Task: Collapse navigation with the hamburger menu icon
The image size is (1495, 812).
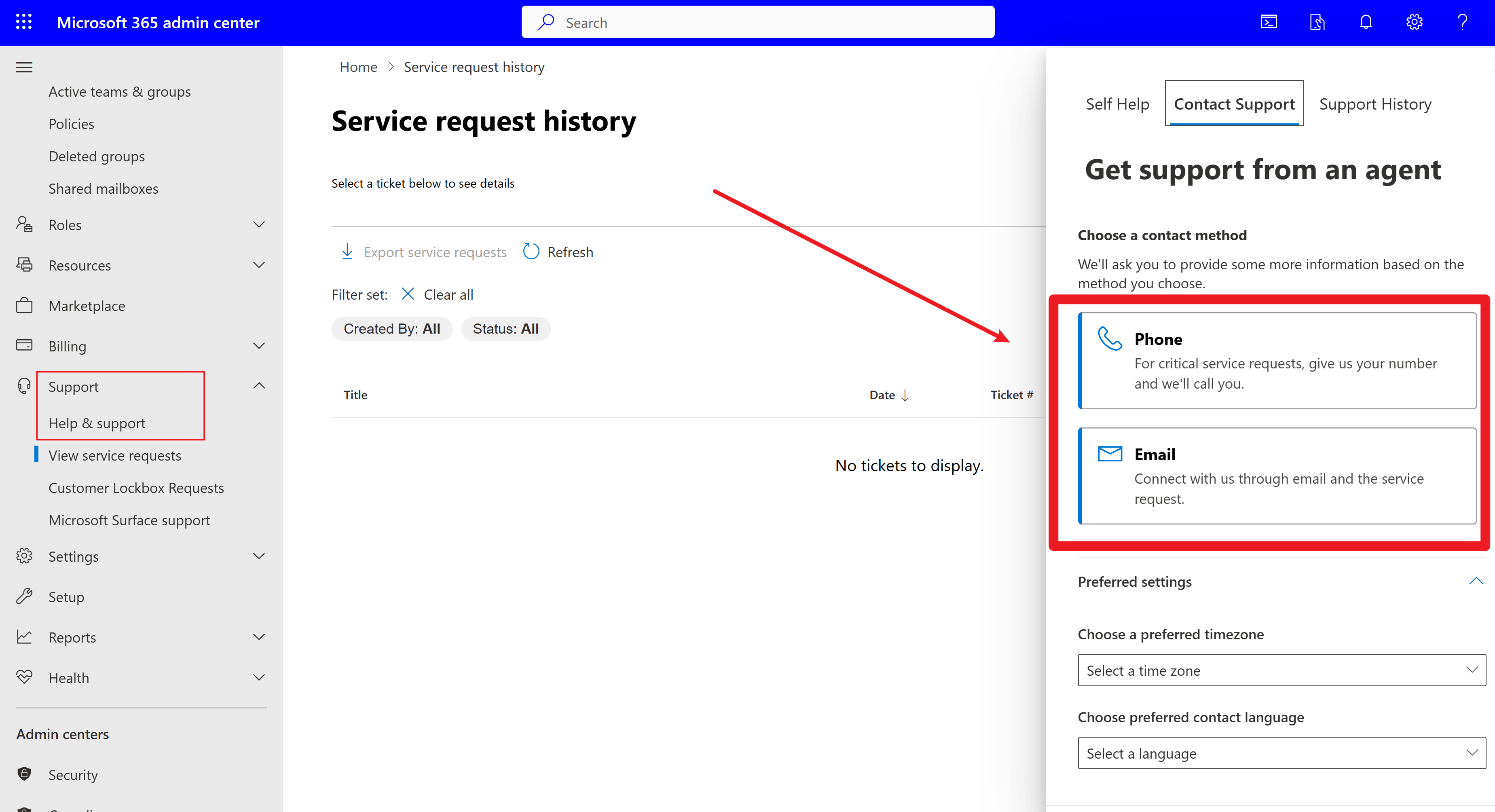Action: (x=24, y=67)
